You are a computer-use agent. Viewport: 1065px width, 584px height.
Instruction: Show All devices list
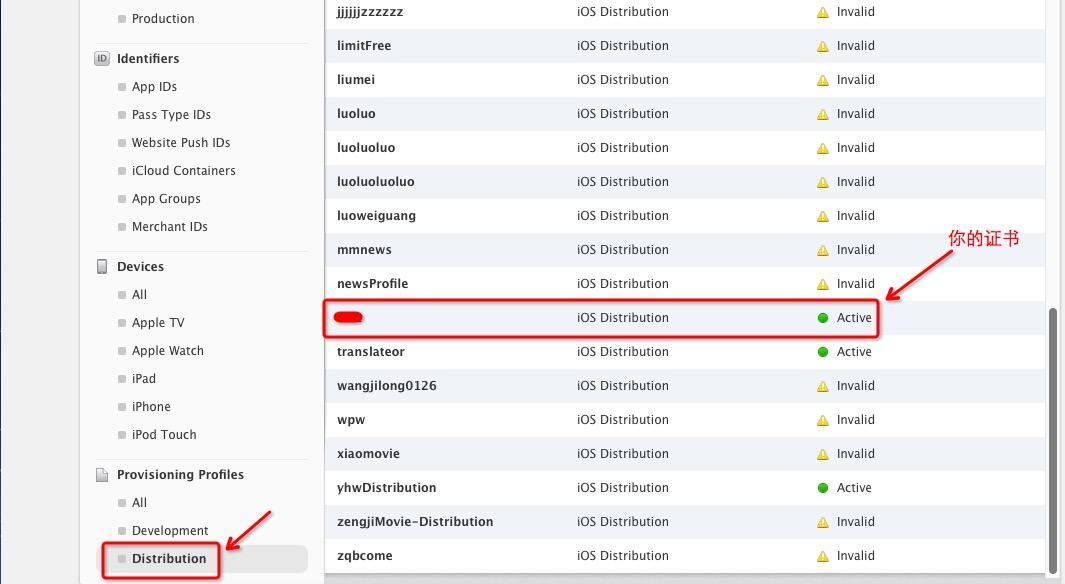click(139, 294)
